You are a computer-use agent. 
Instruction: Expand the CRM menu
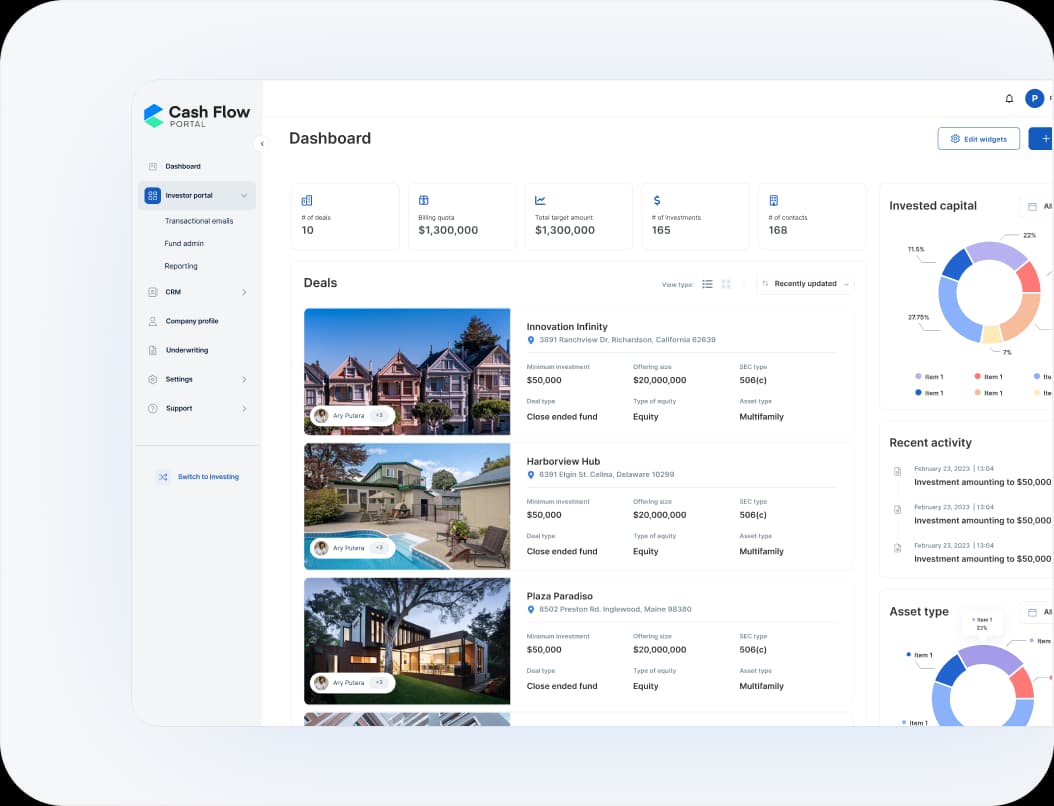(244, 292)
